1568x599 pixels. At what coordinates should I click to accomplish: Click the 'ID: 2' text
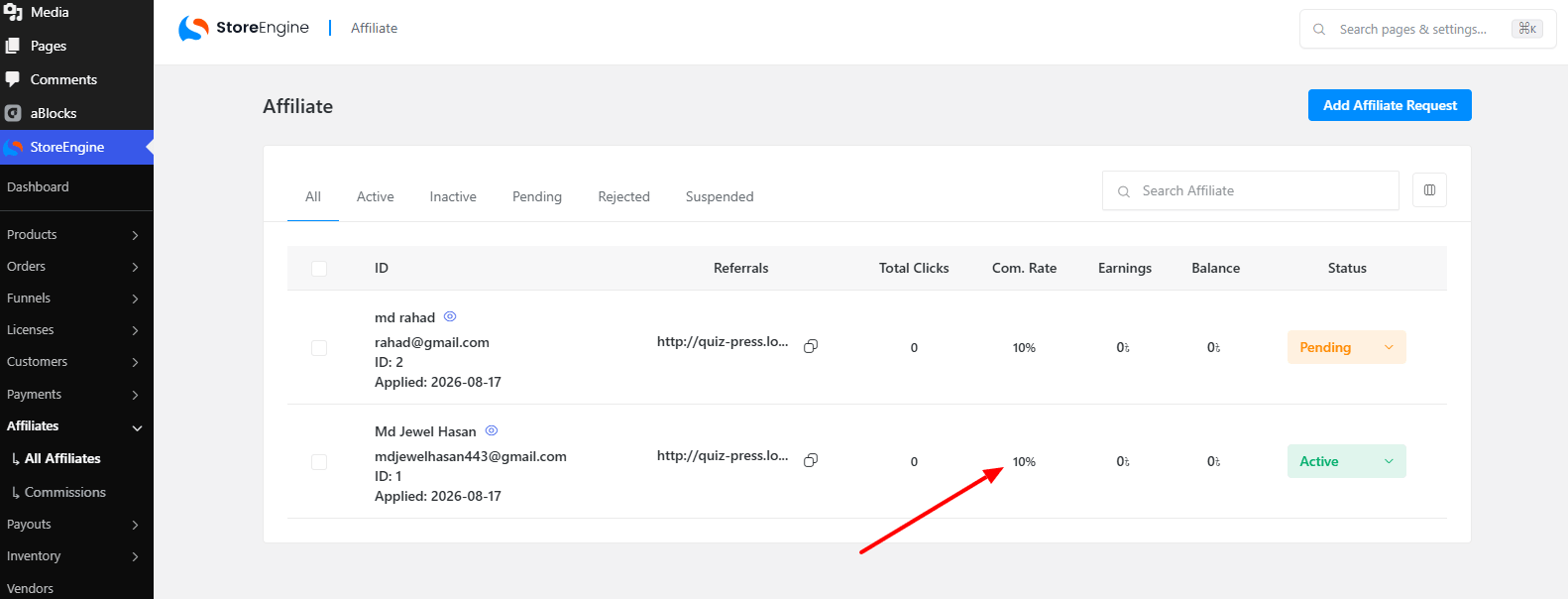389,362
